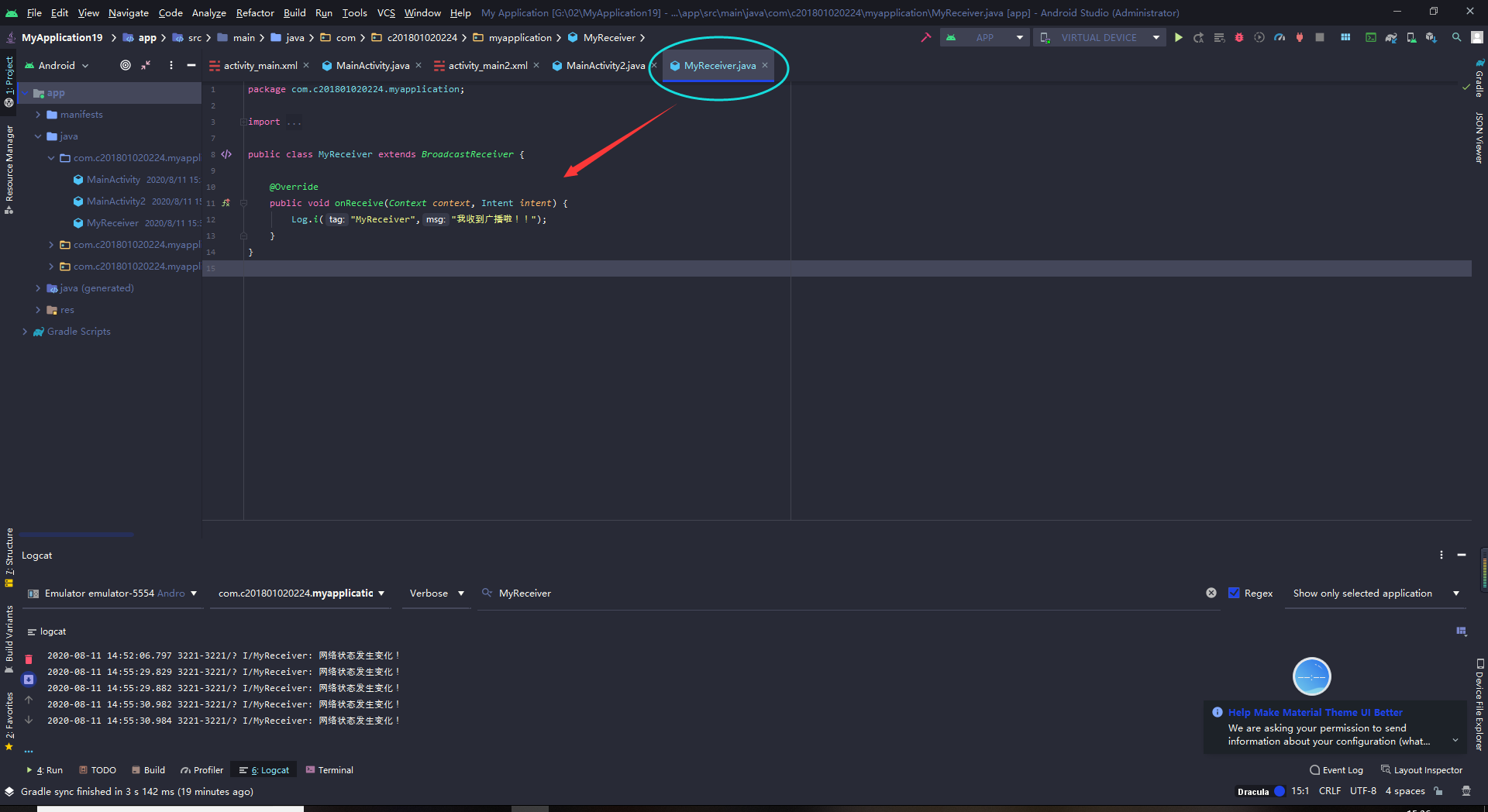Launch the profiler gauge icon
The height and width of the screenshot is (812, 1488).
(x=1280, y=37)
